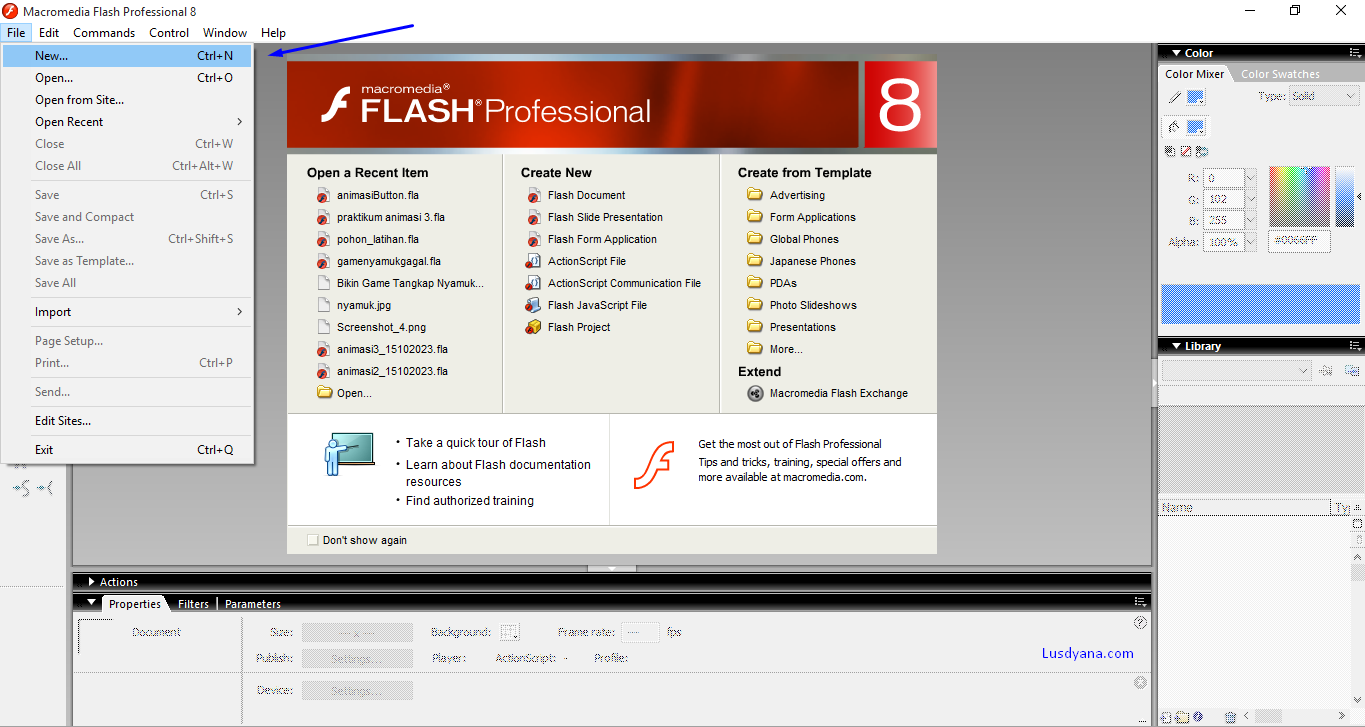The height and width of the screenshot is (727, 1365).
Task: Click the Library new folder icon
Action: tap(1182, 716)
